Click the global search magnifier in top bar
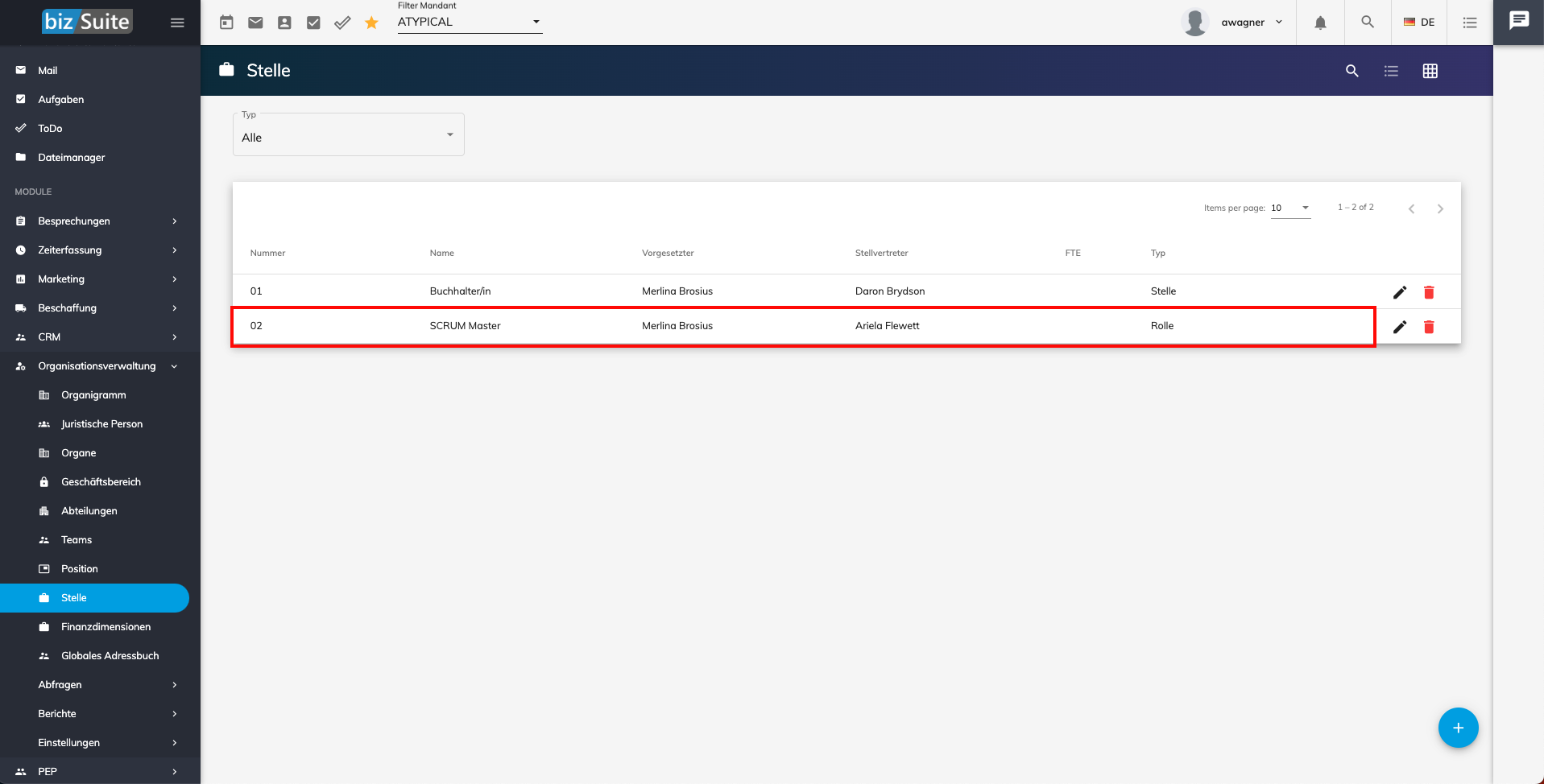 [1368, 22]
